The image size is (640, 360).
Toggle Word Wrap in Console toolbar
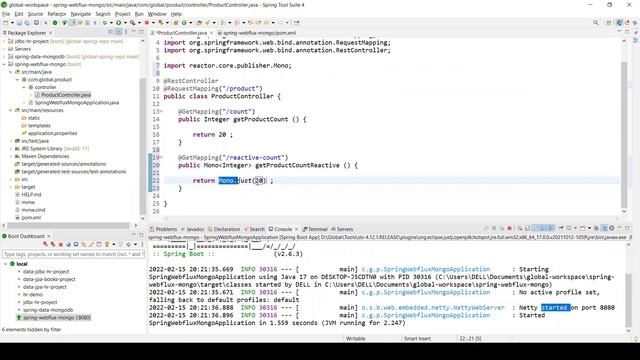coord(536,228)
